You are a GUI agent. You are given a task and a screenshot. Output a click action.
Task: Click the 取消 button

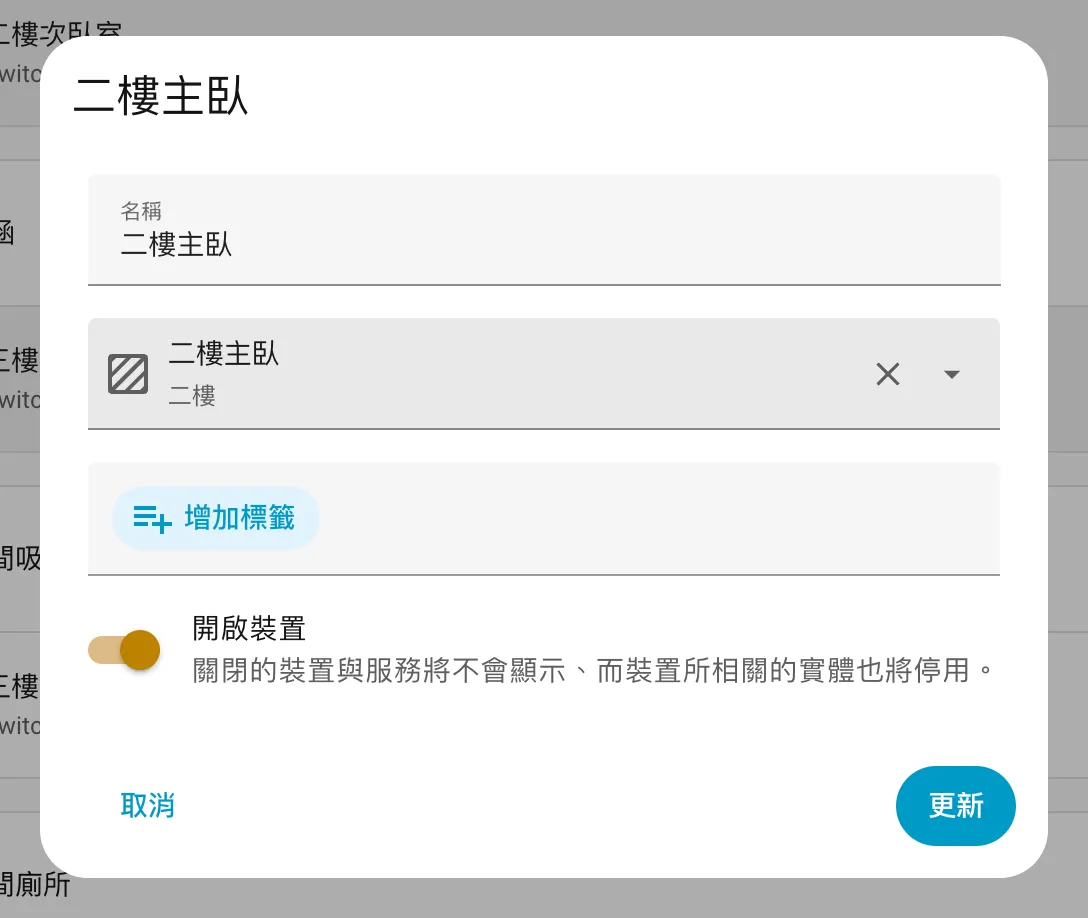pos(148,805)
